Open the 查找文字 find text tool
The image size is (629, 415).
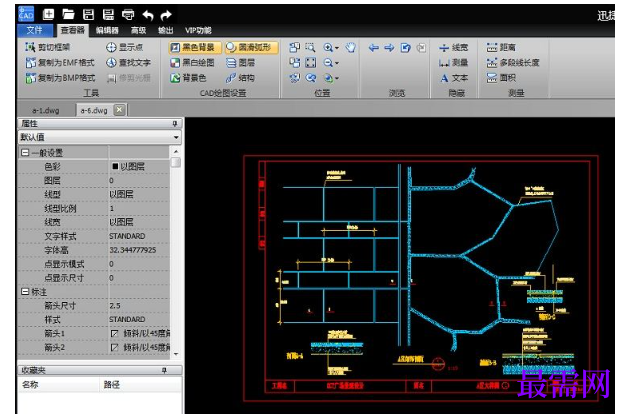coord(128,63)
